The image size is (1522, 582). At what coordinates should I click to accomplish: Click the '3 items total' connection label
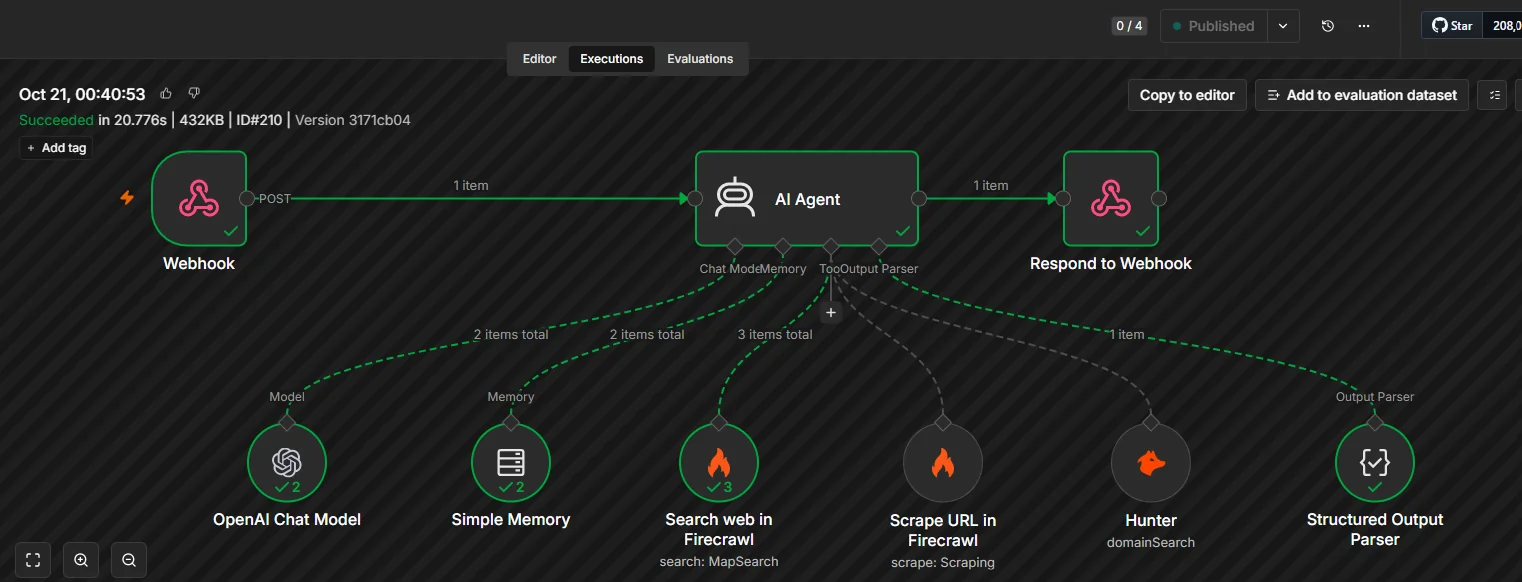click(x=775, y=334)
